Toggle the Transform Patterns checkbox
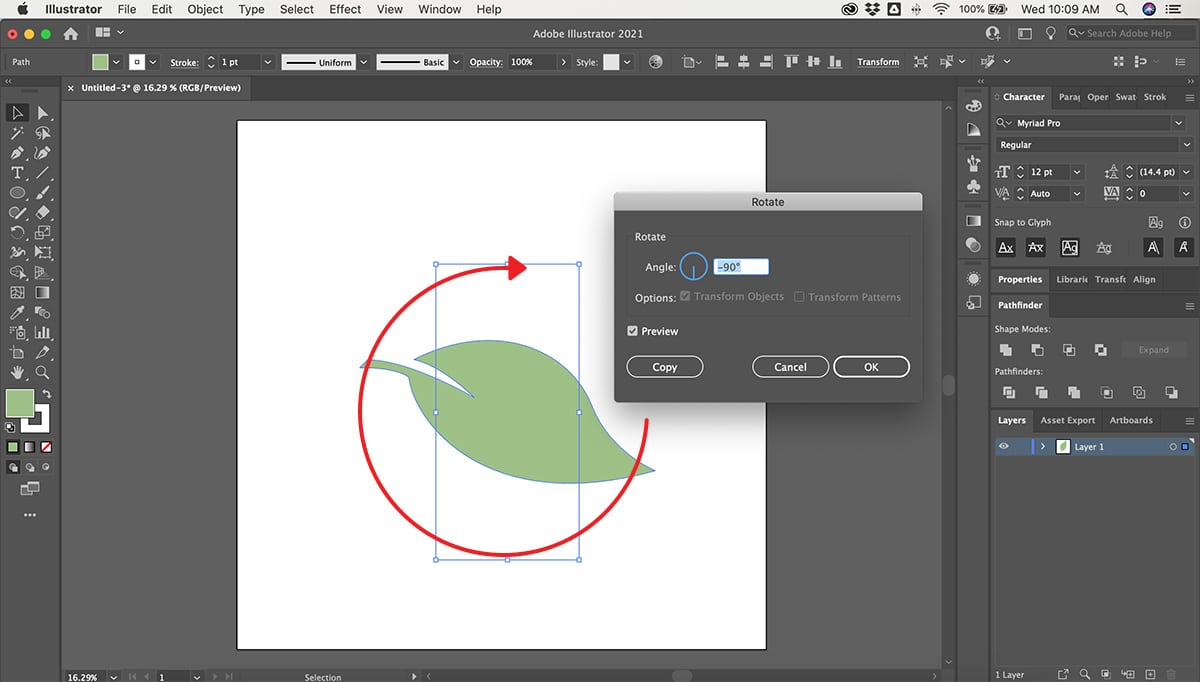Screen dimensions: 1200x682 click(x=799, y=297)
